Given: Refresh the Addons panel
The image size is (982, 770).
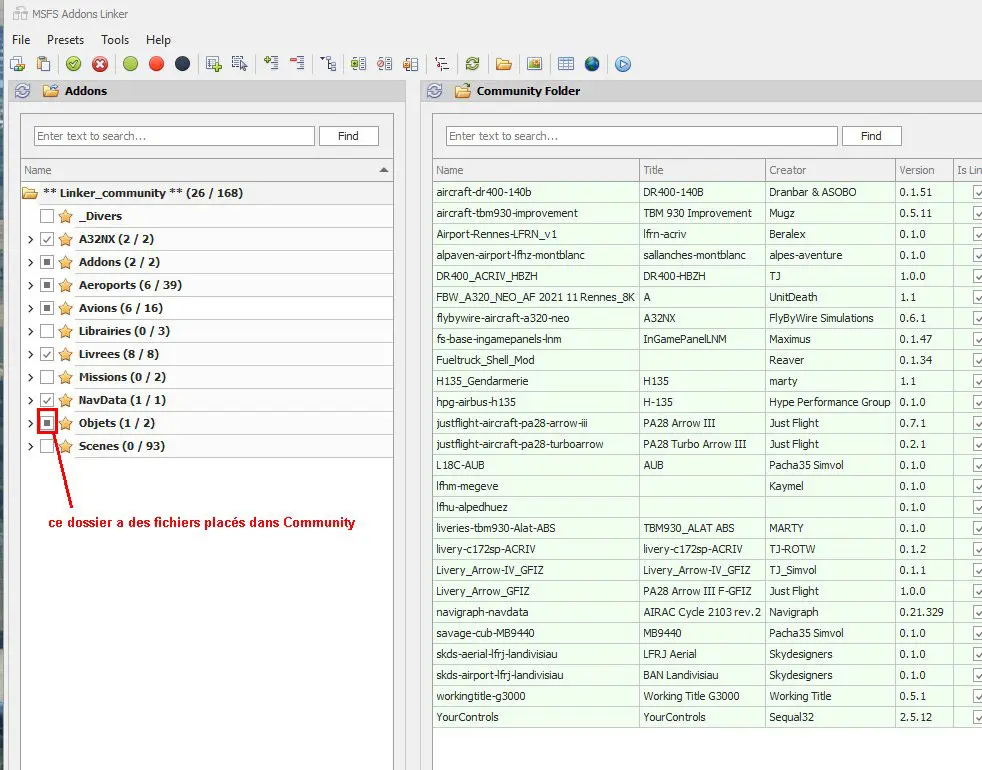Looking at the screenshot, I should (x=23, y=91).
